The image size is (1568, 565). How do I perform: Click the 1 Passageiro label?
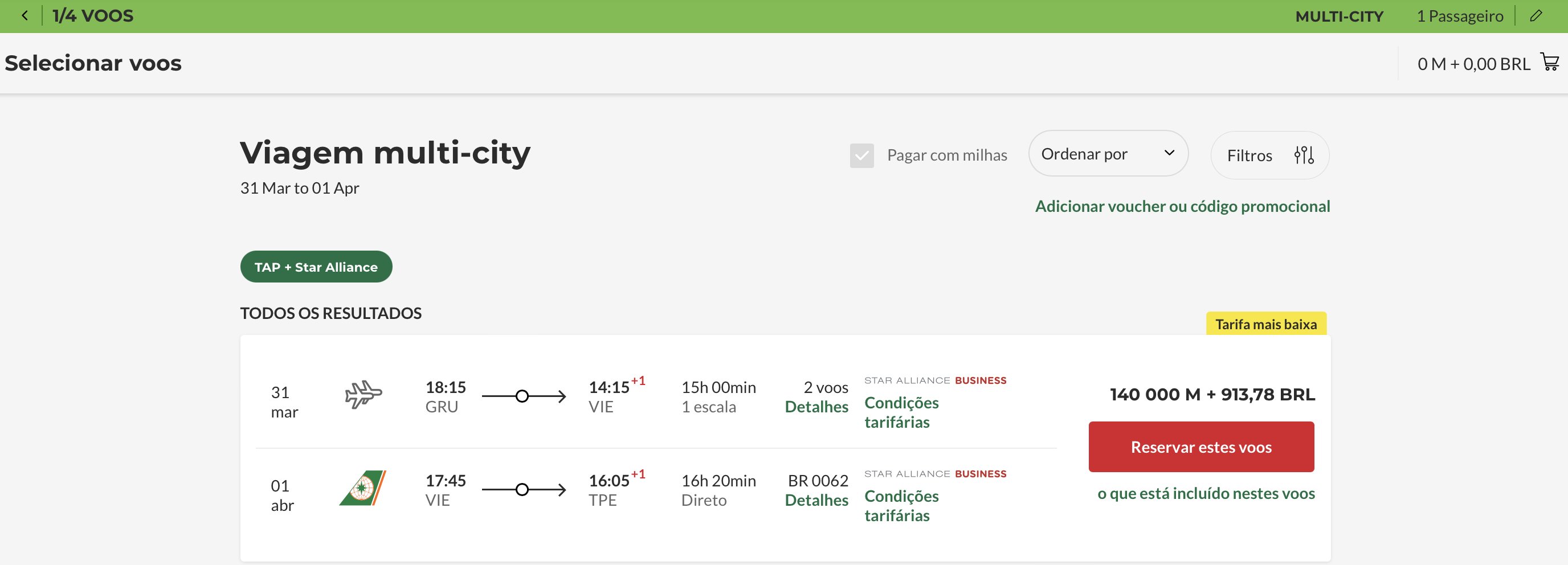pos(1460,17)
